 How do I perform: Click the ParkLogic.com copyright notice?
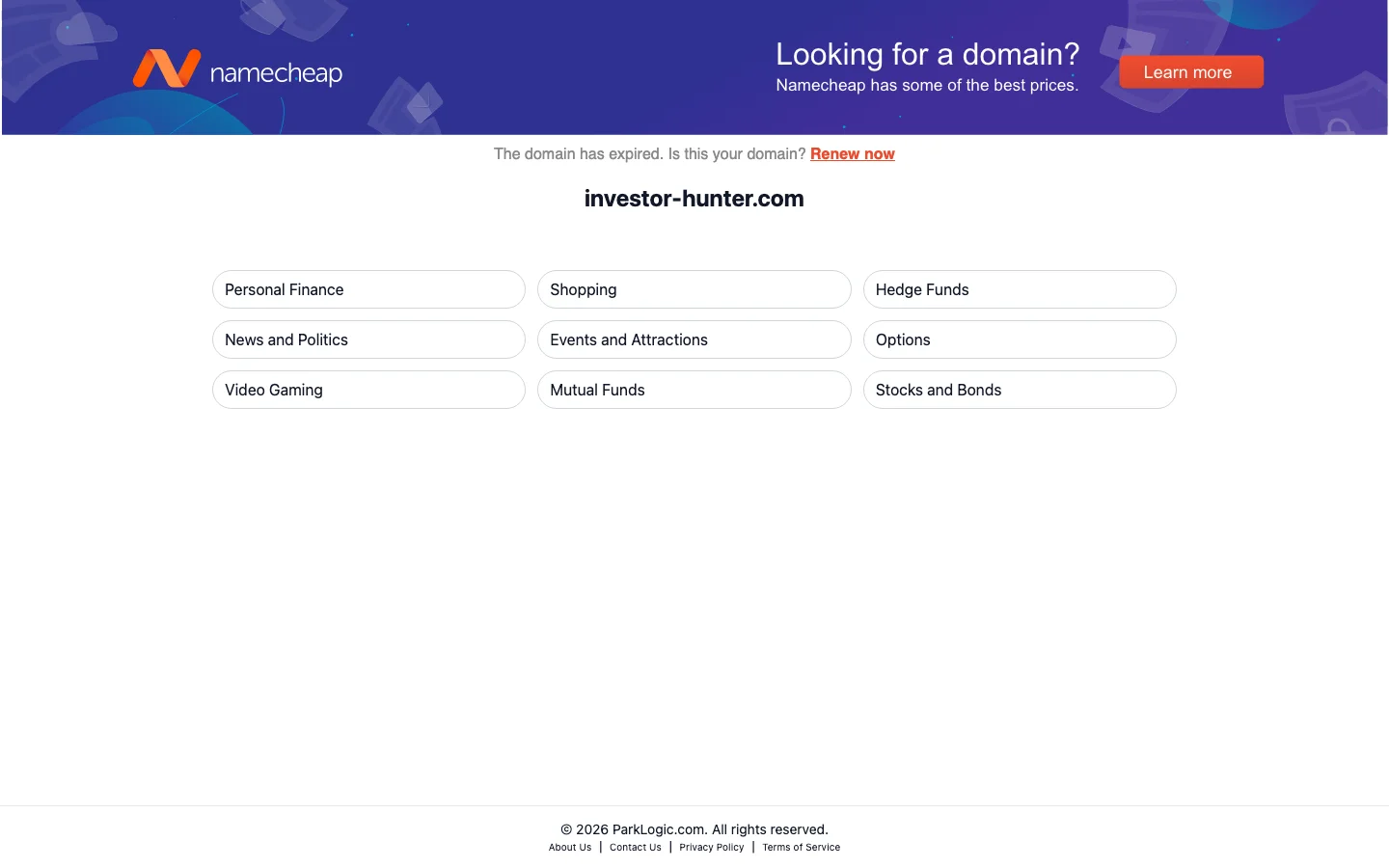(694, 829)
